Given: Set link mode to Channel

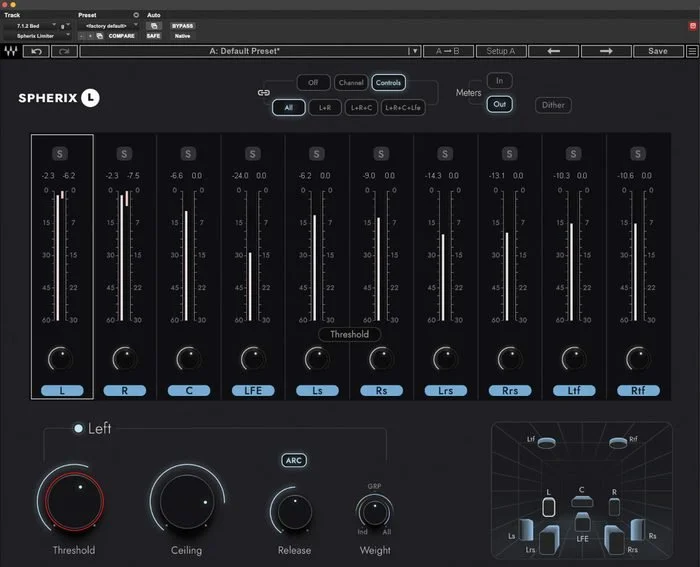Looking at the screenshot, I should click(x=351, y=83).
